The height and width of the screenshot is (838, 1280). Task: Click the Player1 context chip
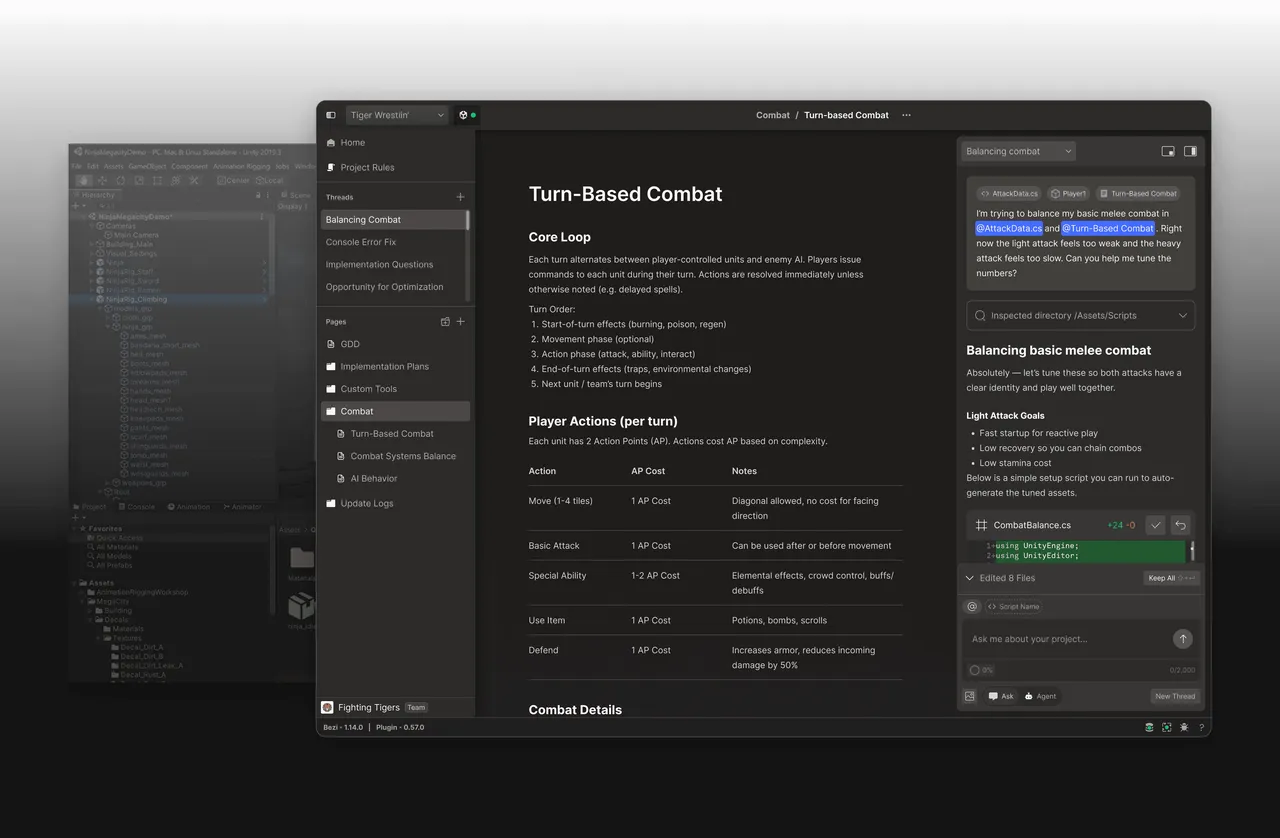coord(1068,193)
